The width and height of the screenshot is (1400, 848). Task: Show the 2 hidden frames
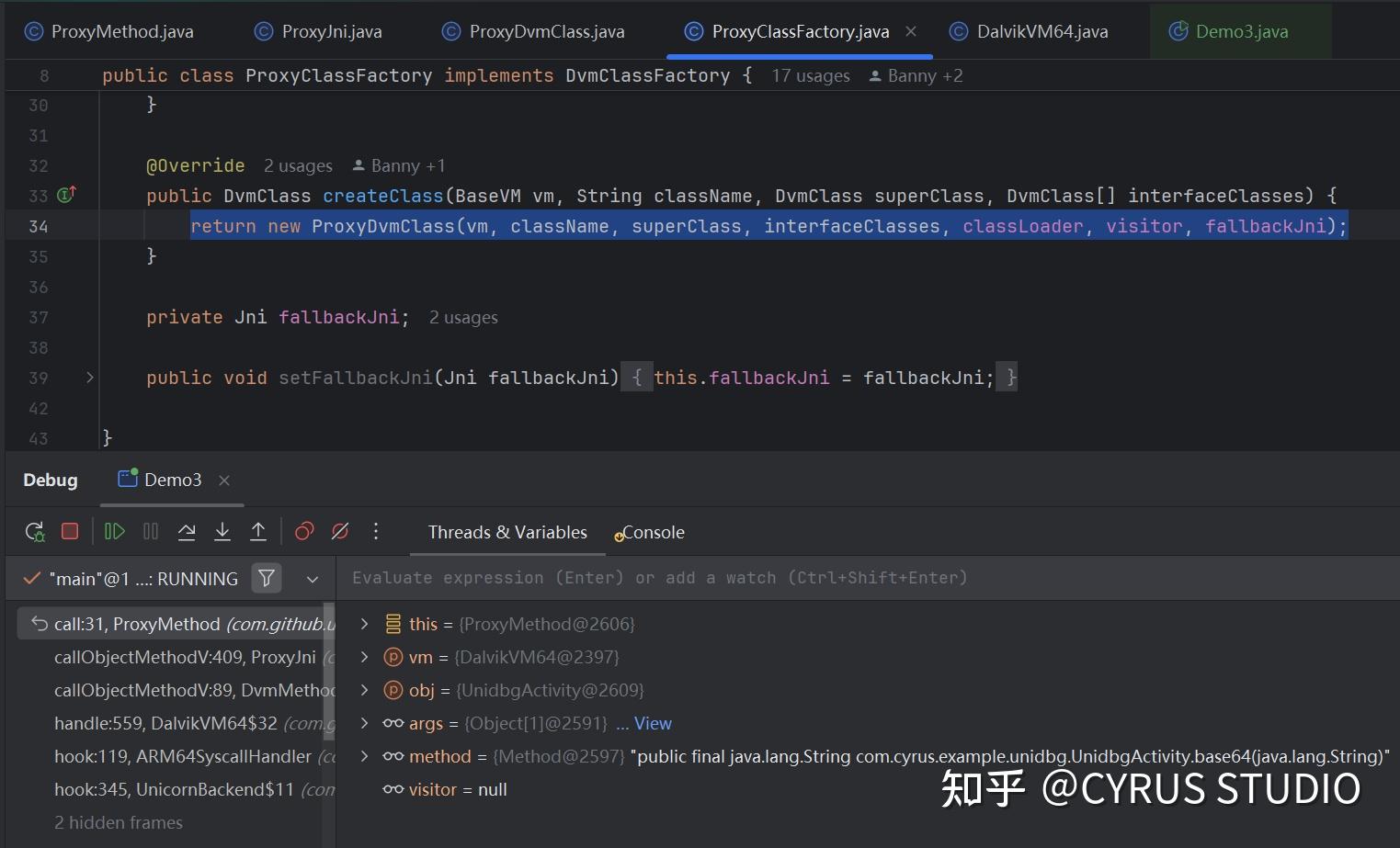(x=119, y=822)
